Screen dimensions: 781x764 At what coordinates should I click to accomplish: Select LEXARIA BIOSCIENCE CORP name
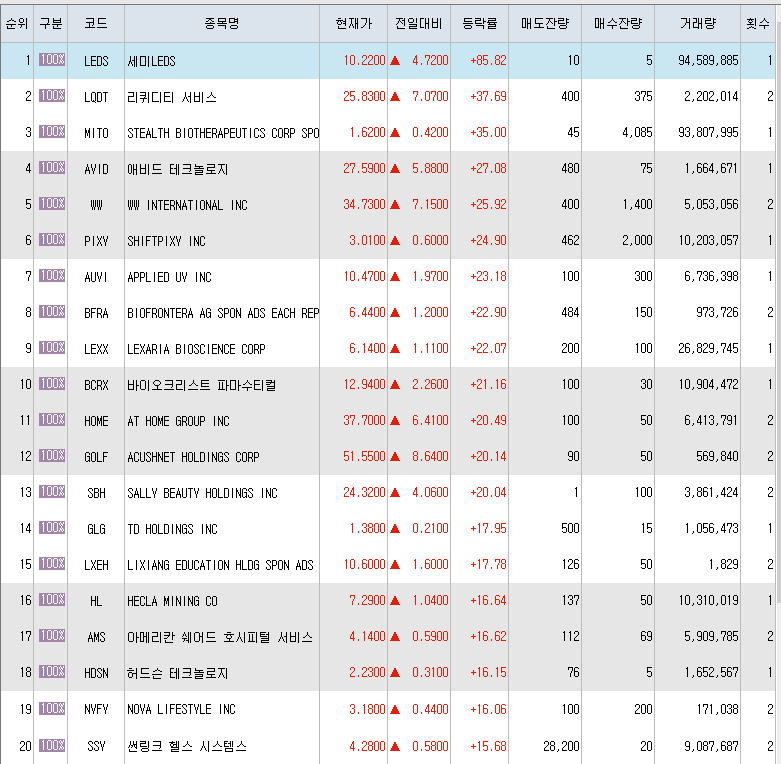pyautogui.click(x=196, y=349)
